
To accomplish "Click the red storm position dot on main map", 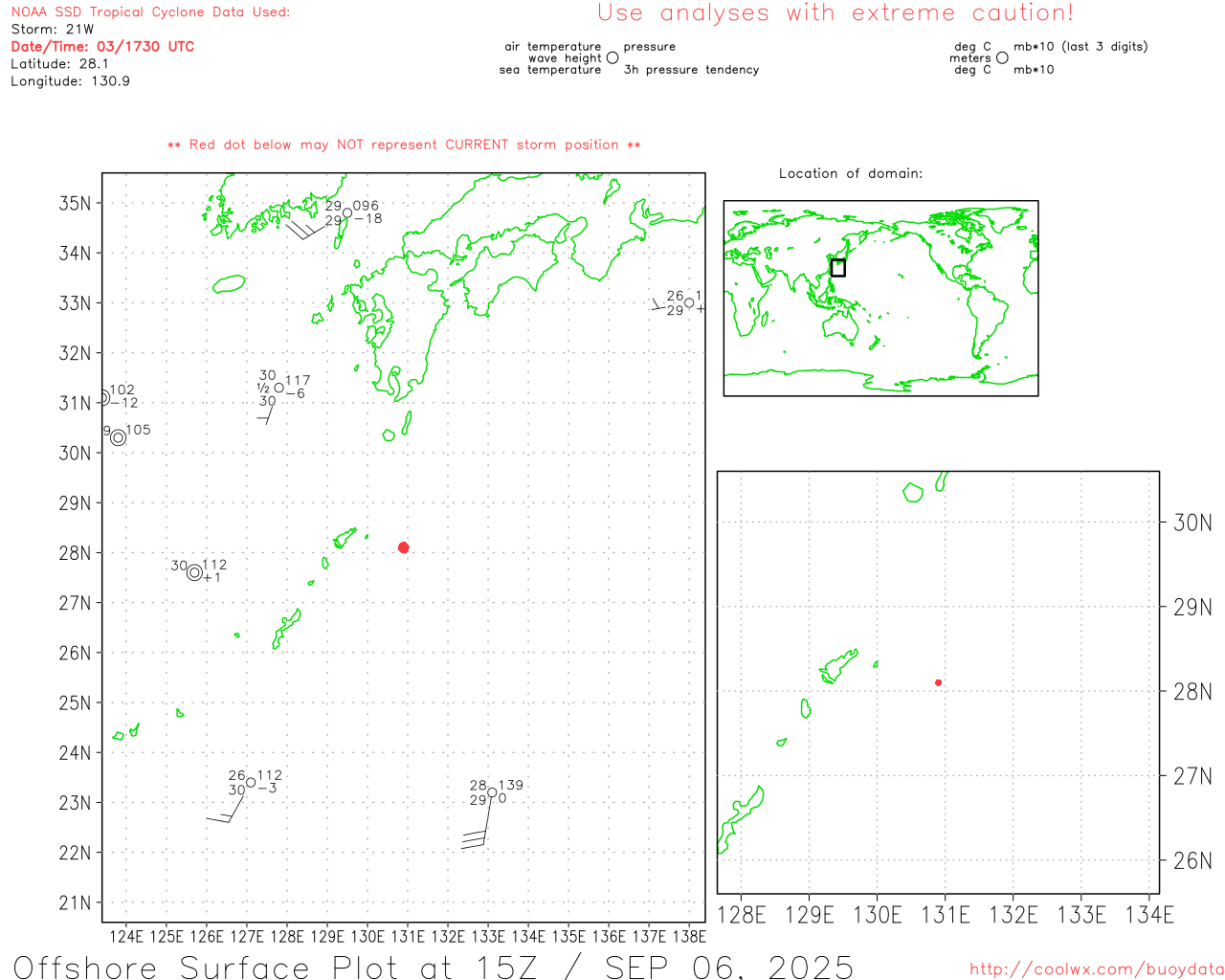I will [404, 547].
